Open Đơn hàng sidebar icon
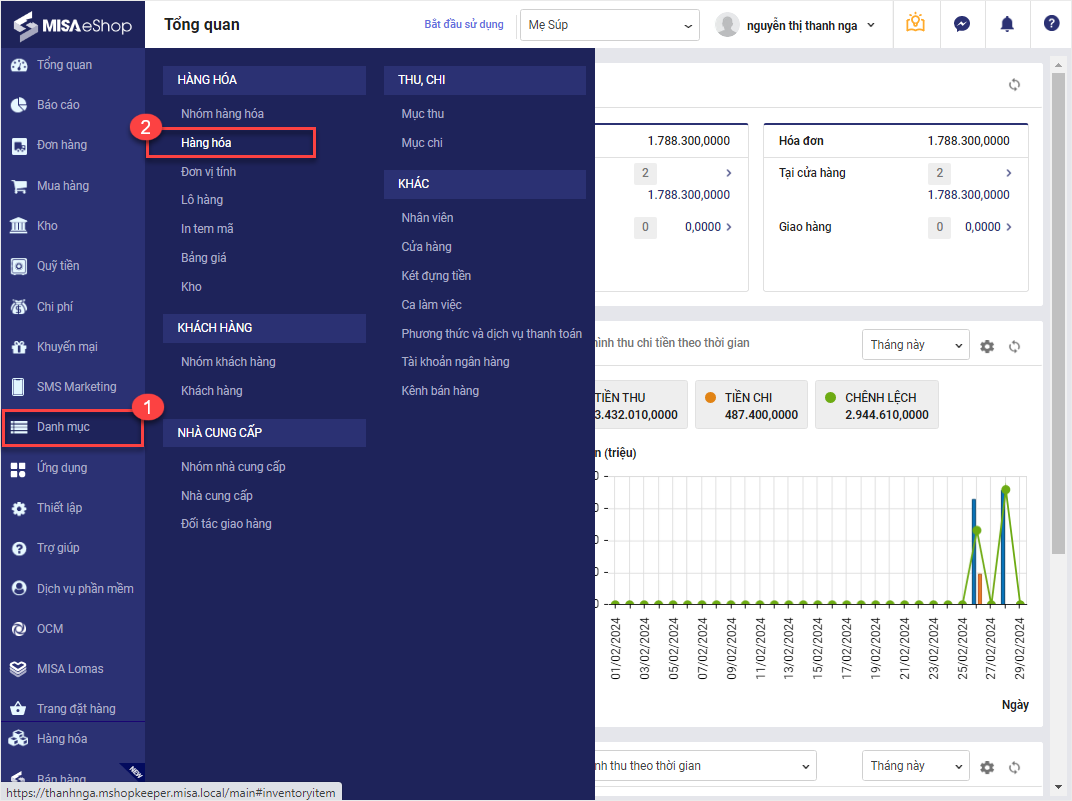The height and width of the screenshot is (801, 1072). click(19, 146)
